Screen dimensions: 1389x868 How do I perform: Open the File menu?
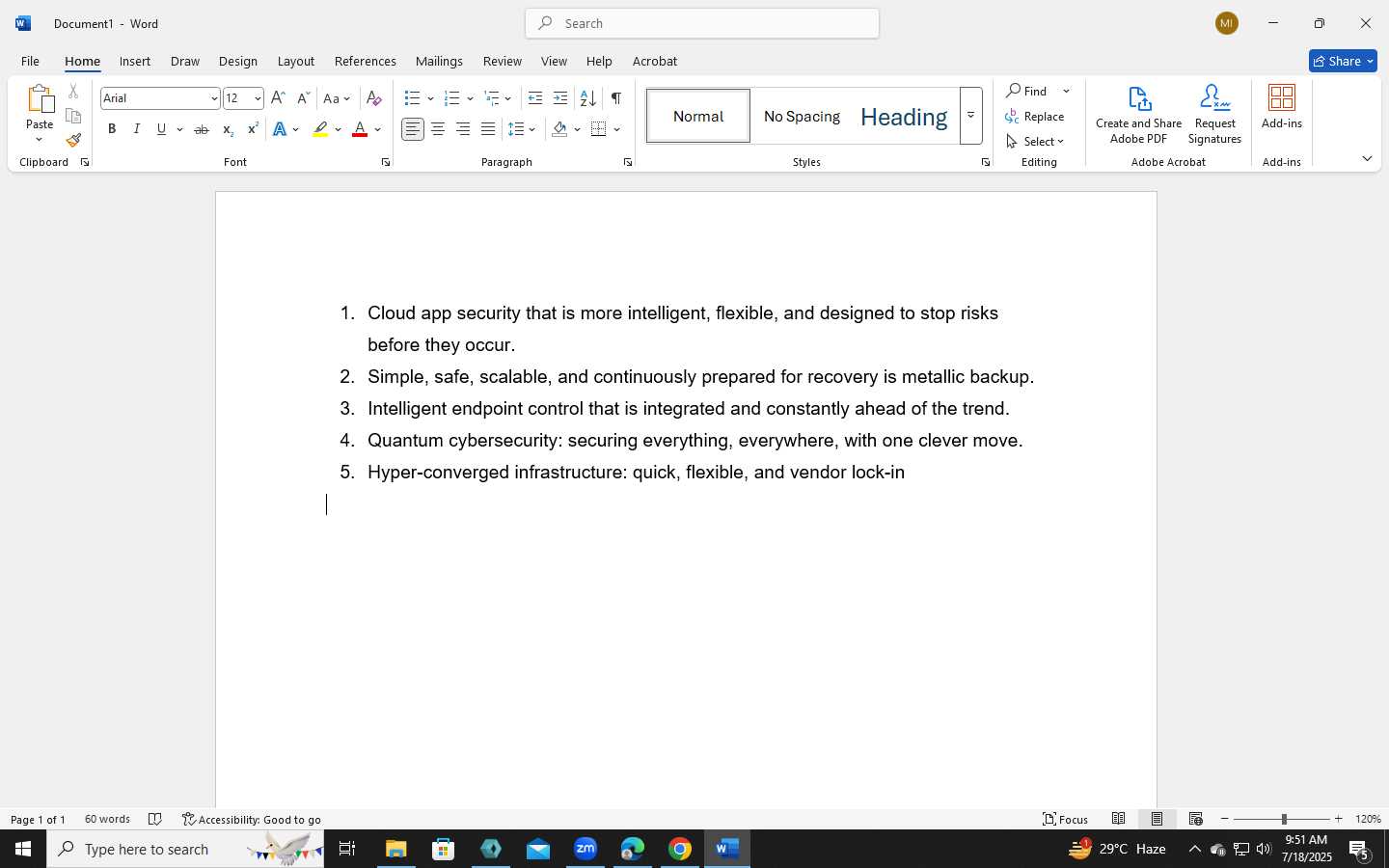[x=30, y=61]
